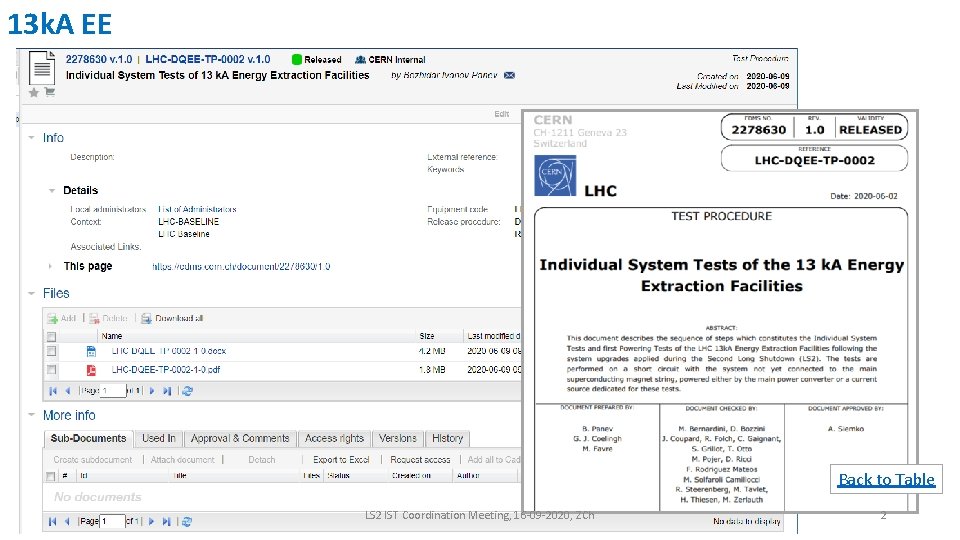Click Request access

(420, 460)
